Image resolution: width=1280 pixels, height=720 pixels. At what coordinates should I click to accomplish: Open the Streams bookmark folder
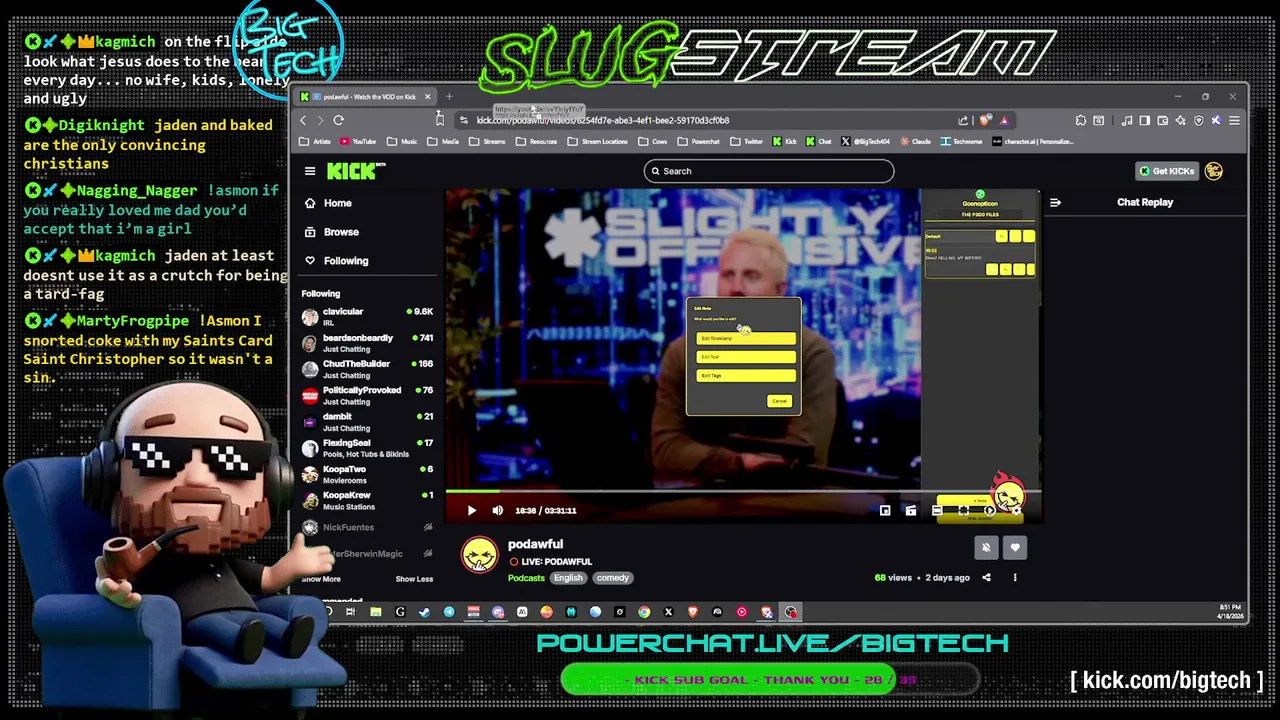click(x=488, y=142)
